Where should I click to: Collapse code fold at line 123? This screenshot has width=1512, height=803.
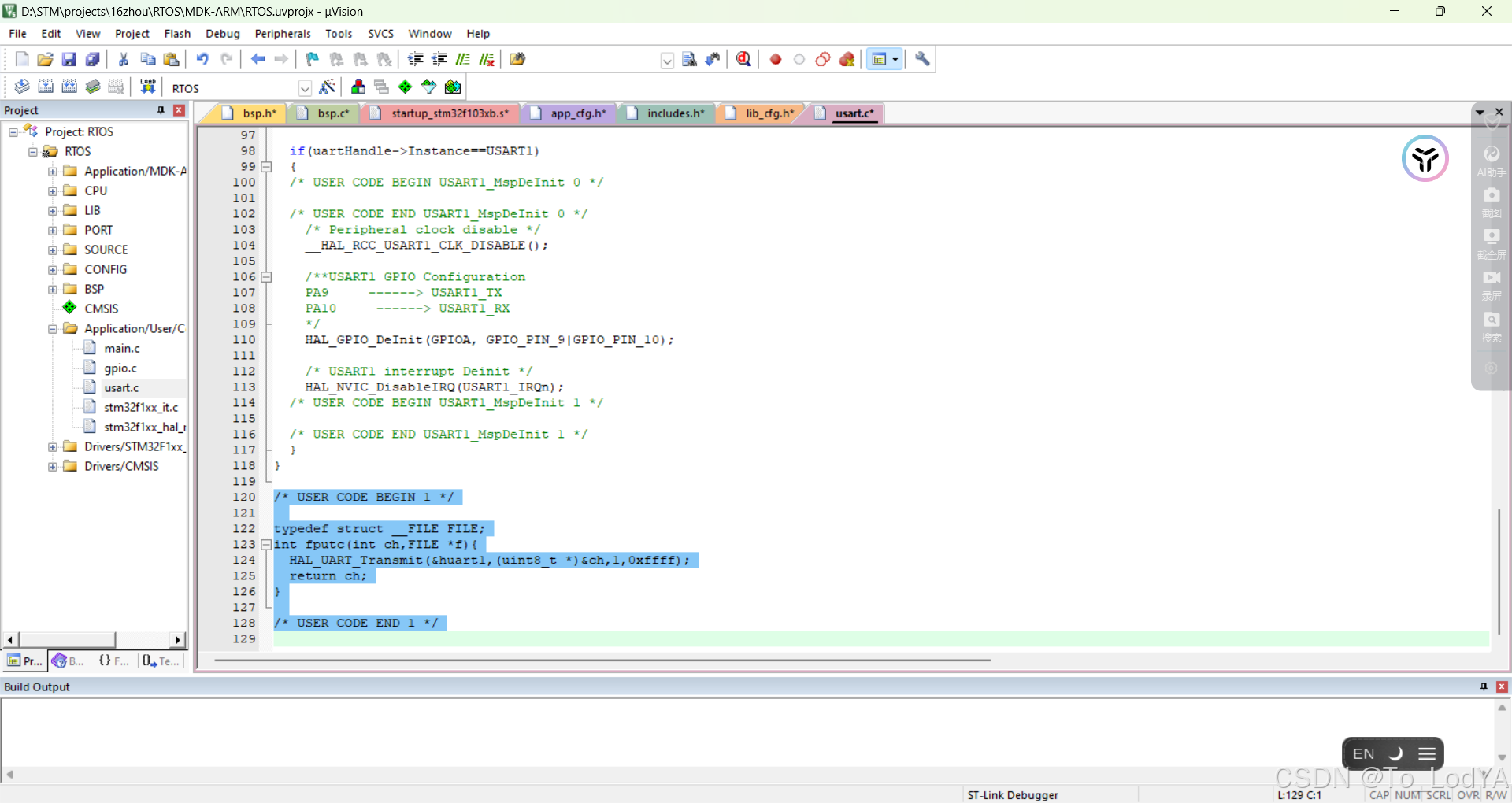click(266, 545)
